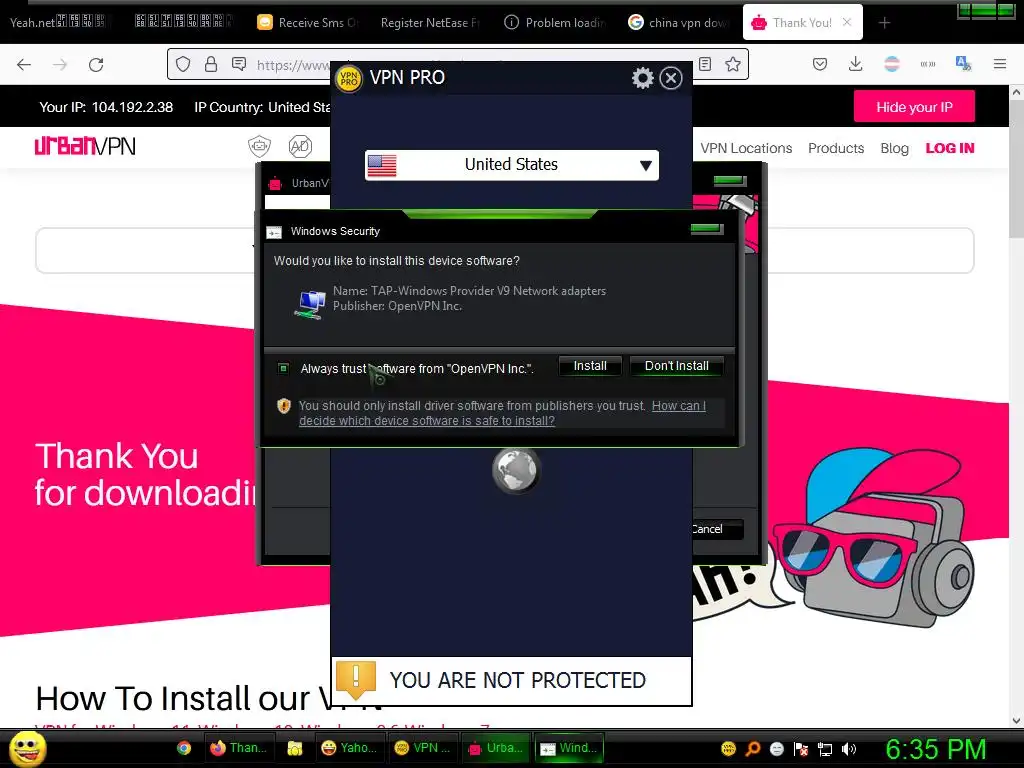The image size is (1024, 768).
Task: Click YOU ARE NOT PROTECTED status bar
Action: pos(511,680)
